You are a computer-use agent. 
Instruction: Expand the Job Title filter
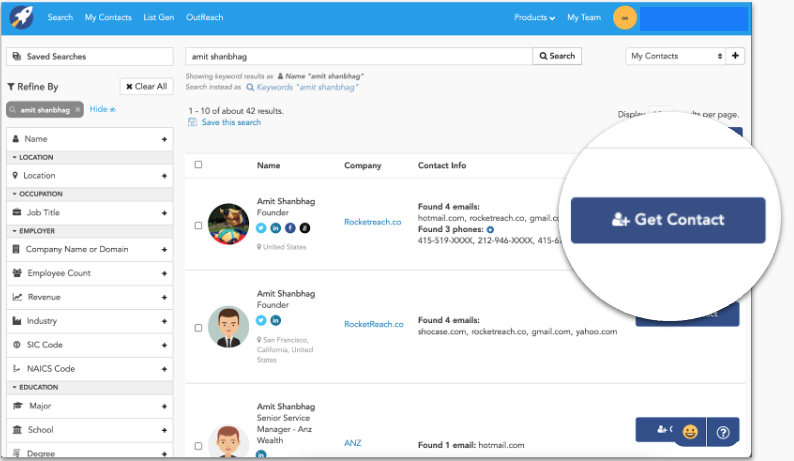pos(90,213)
